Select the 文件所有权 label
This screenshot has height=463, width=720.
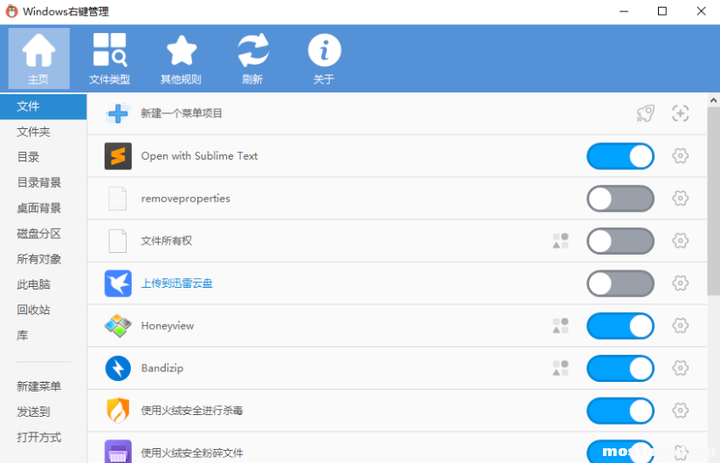(166, 241)
